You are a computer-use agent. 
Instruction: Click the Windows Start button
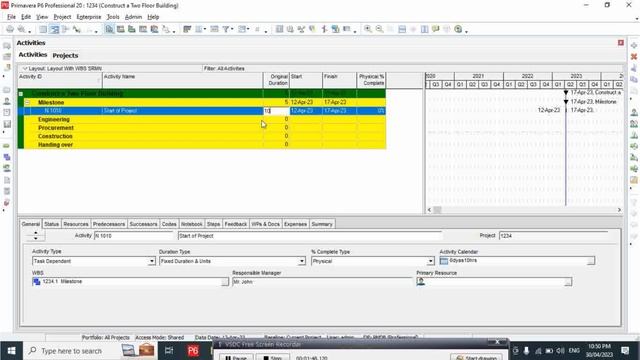(11, 351)
